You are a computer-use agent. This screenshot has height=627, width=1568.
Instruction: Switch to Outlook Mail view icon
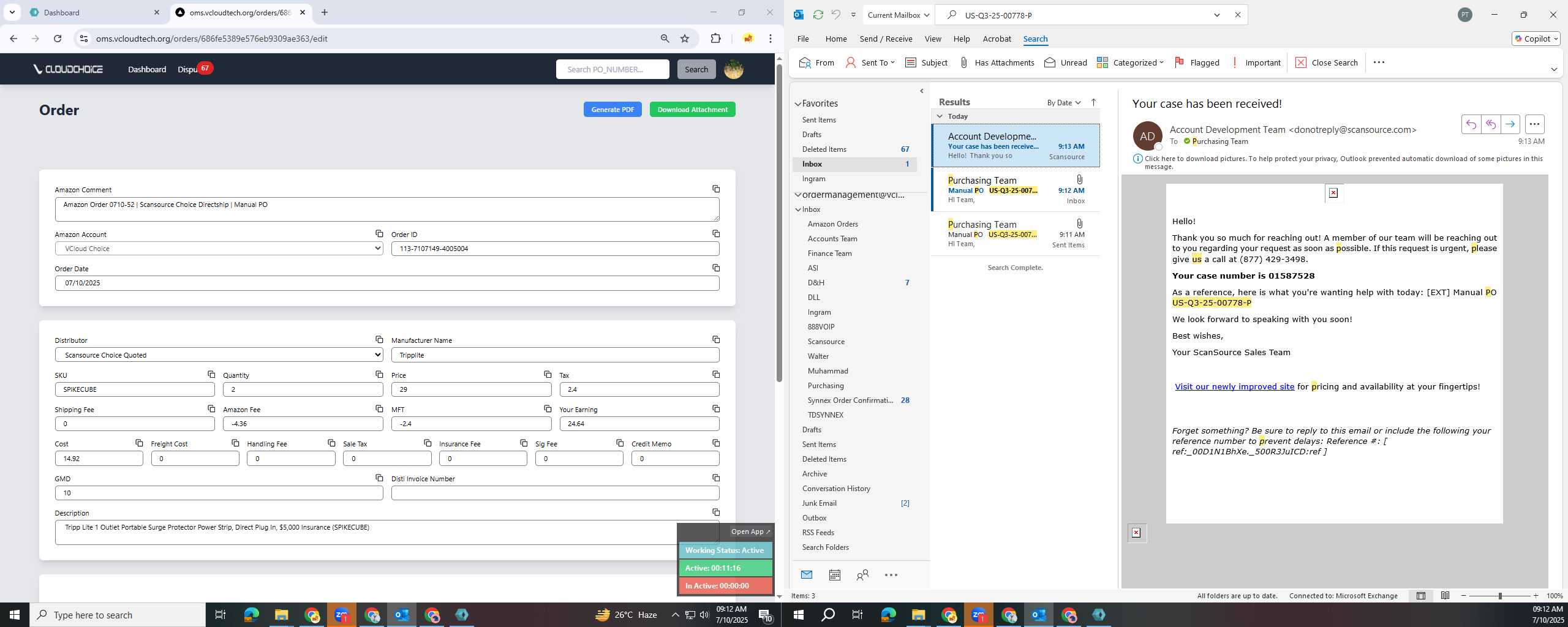point(807,575)
